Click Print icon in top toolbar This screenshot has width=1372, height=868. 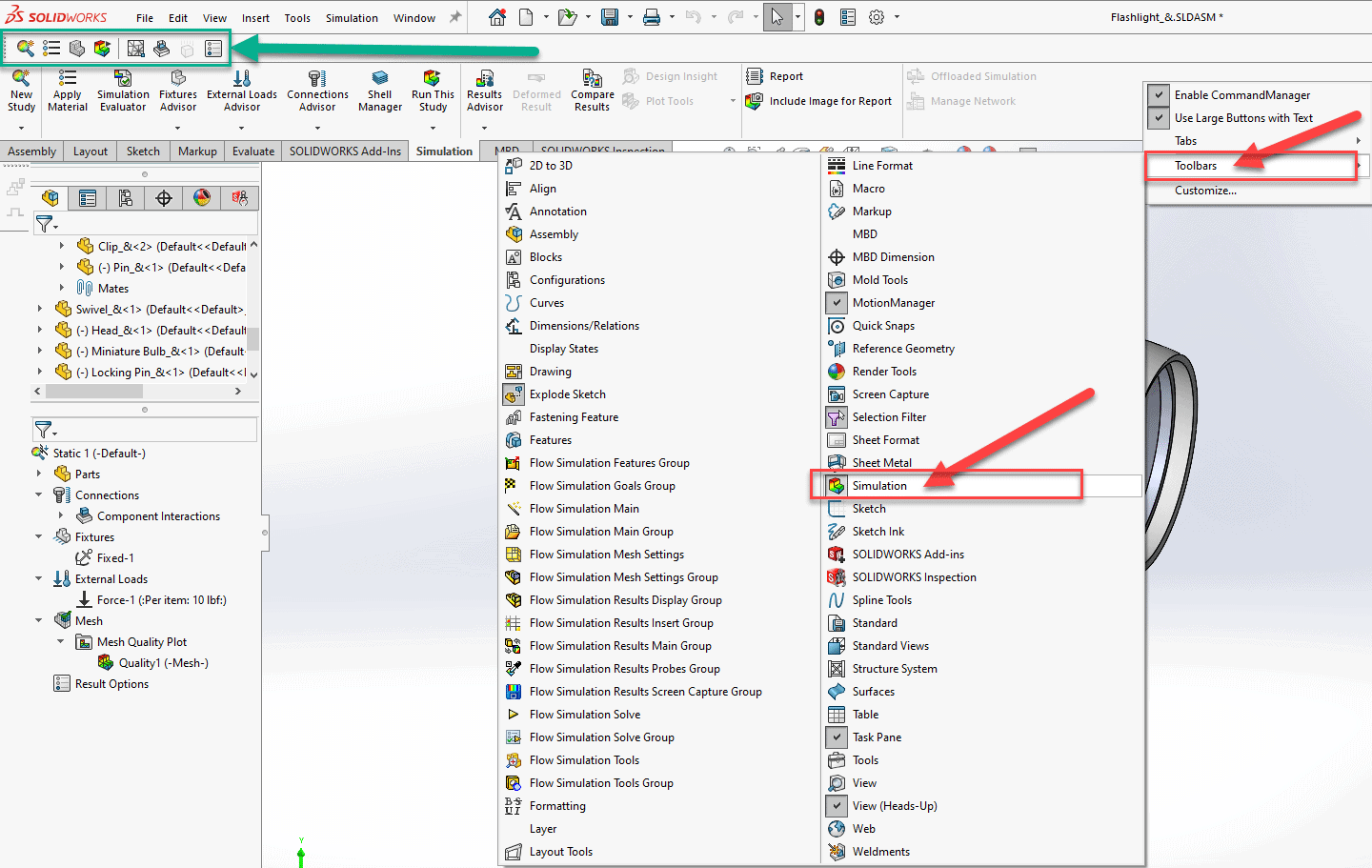(652, 17)
